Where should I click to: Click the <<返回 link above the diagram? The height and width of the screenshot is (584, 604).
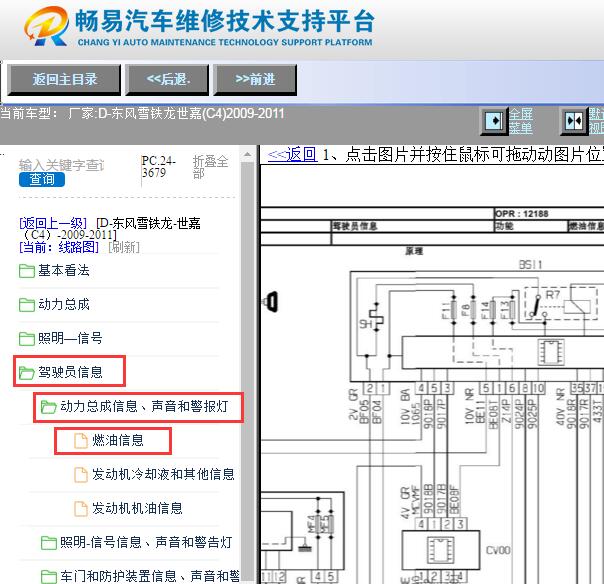click(x=292, y=155)
